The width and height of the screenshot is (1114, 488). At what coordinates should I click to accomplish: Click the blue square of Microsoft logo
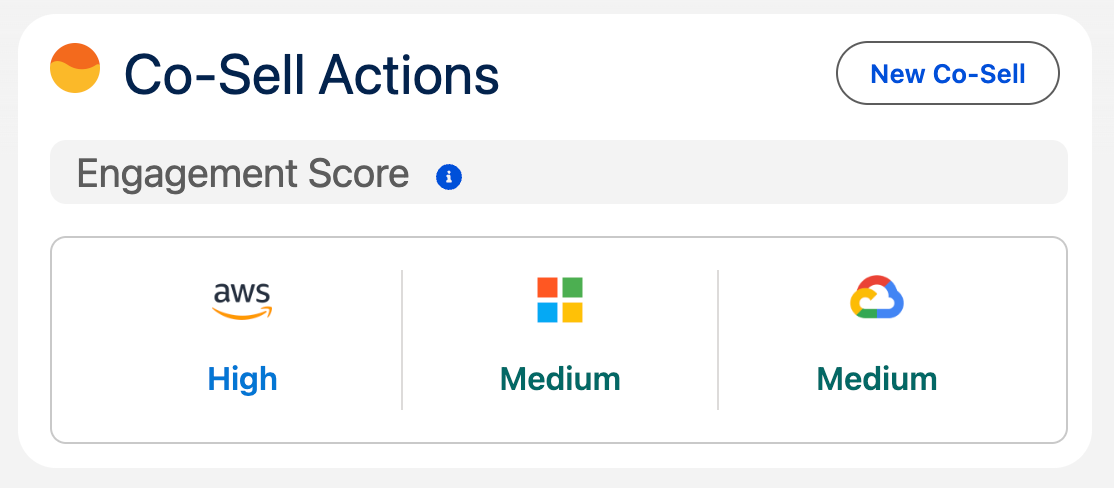tap(548, 312)
